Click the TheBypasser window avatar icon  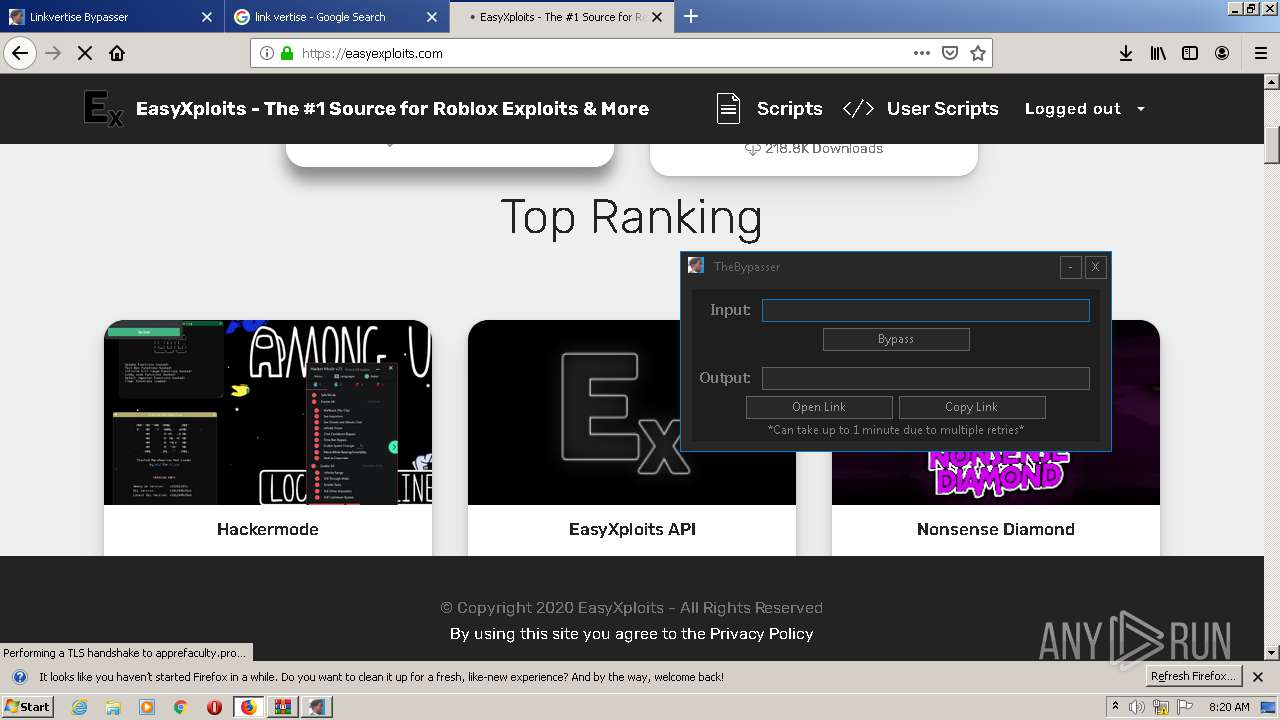pos(696,266)
